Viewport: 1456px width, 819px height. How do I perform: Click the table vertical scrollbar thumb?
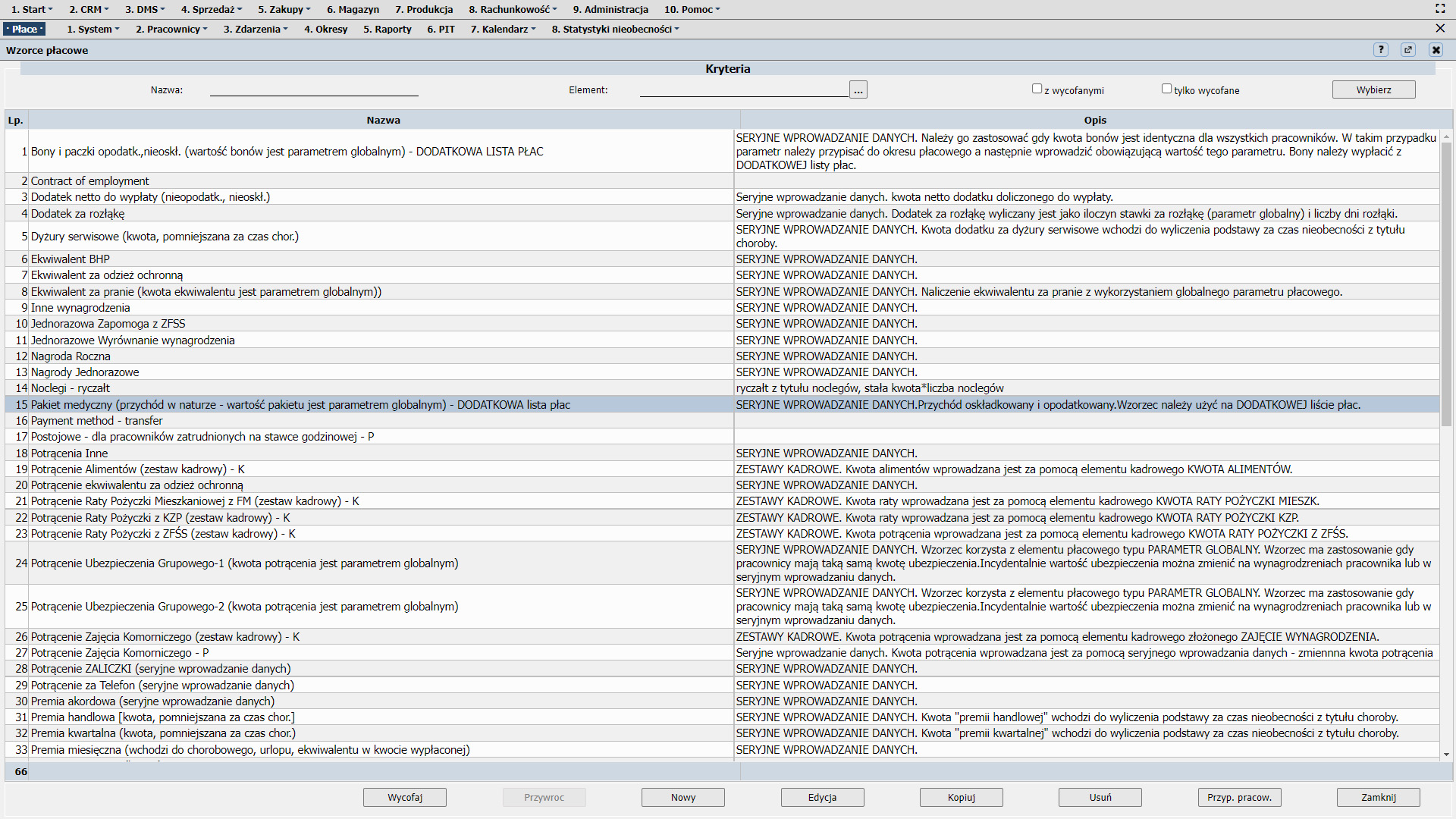(1446, 284)
